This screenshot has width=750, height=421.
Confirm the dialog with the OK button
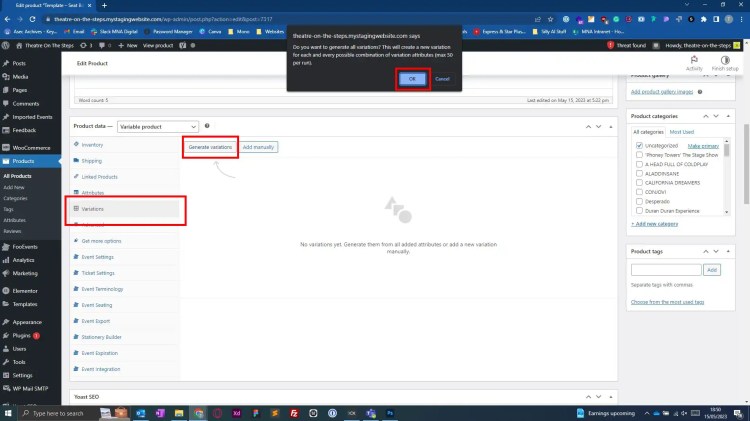(x=412, y=79)
